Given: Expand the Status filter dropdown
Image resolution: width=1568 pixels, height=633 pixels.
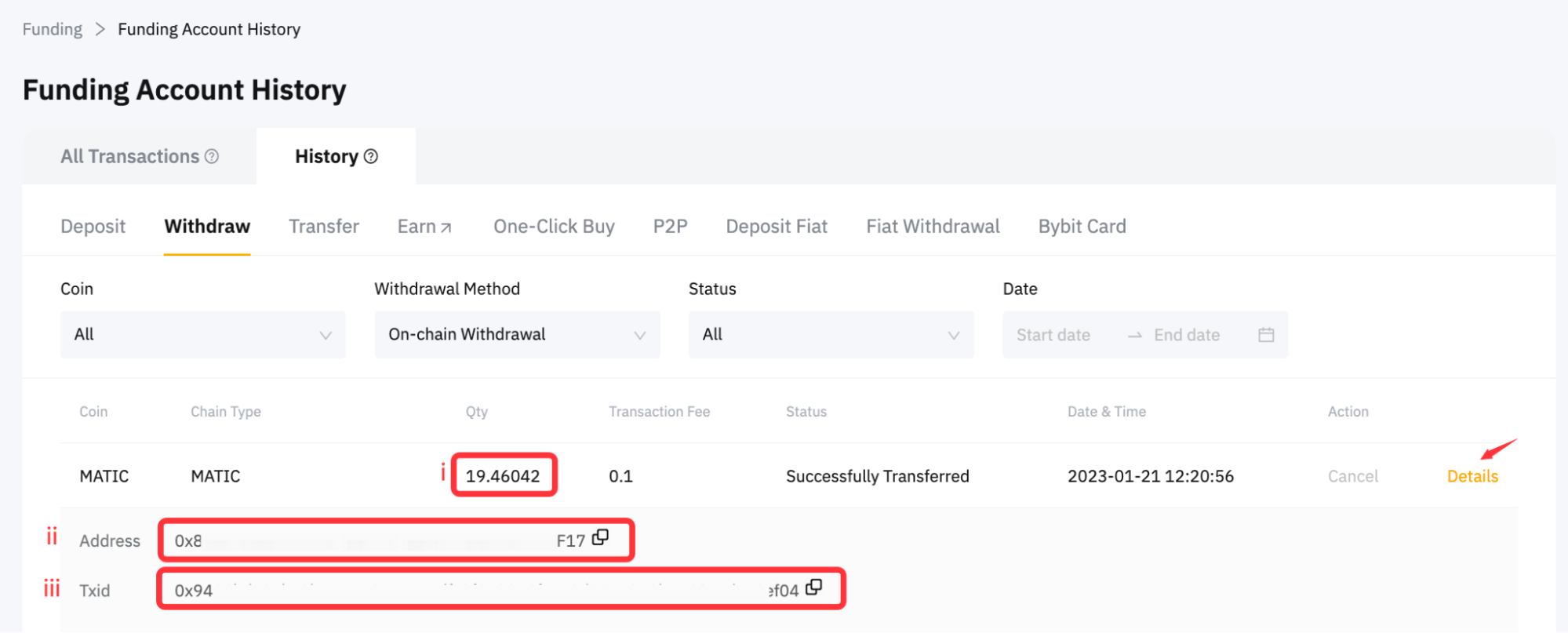Looking at the screenshot, I should pos(831,335).
